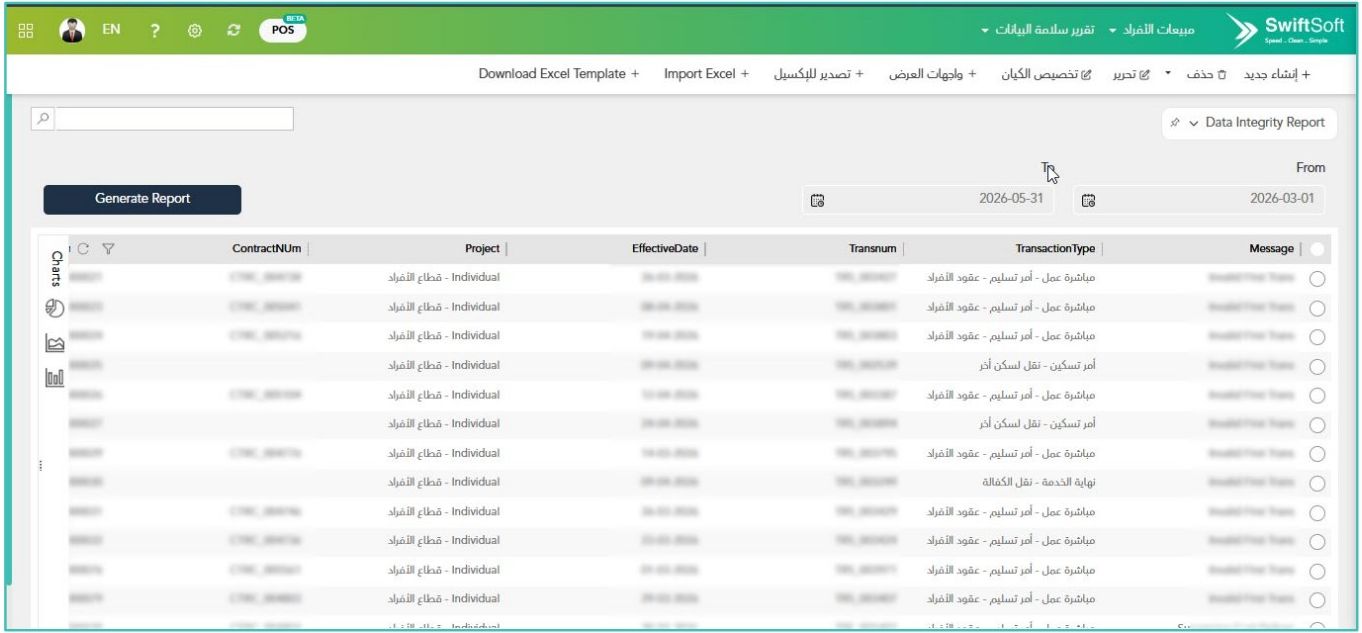Switch language with the EN selector
This screenshot has height=633, width=1362.
[113, 30]
